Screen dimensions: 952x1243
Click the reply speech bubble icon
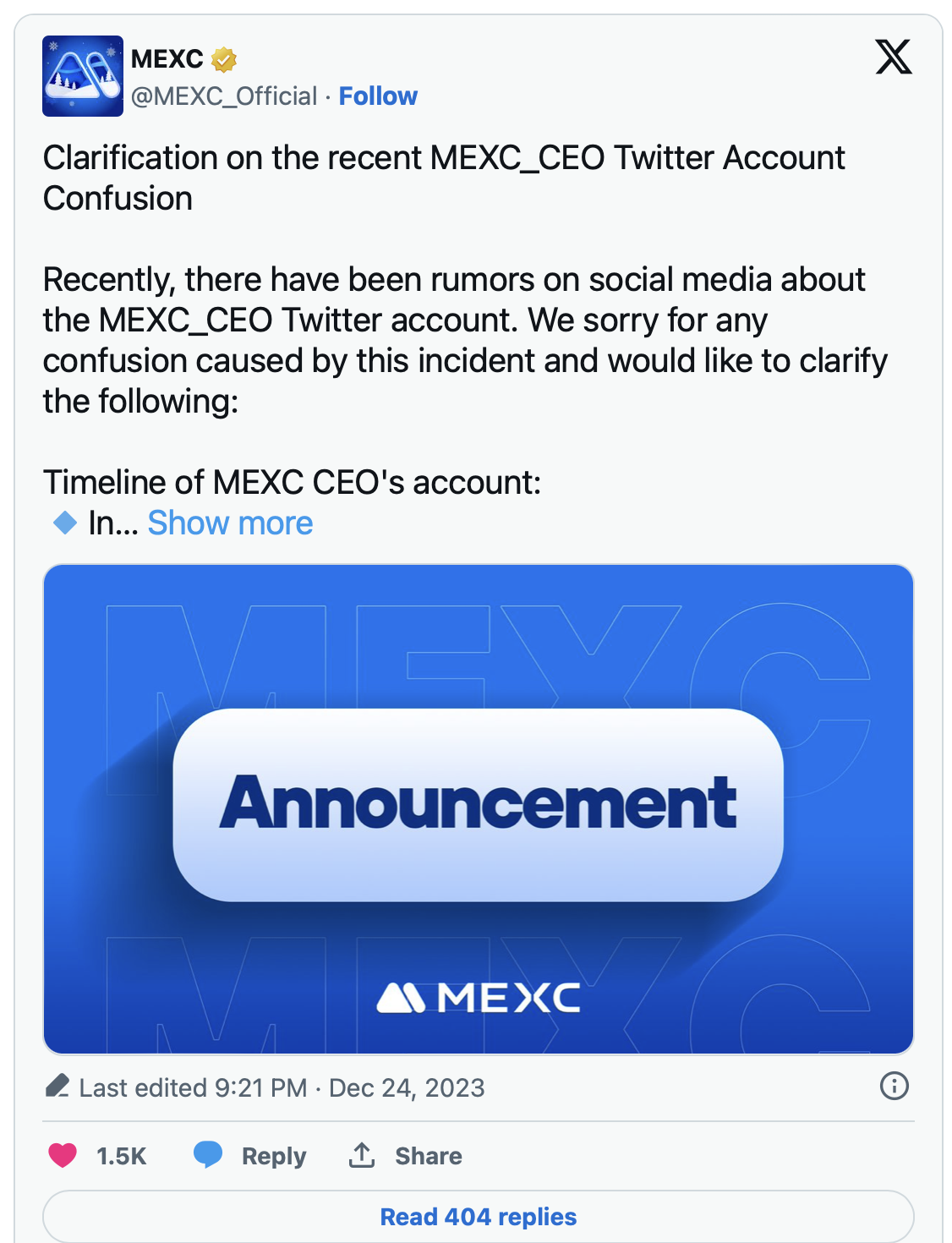click(x=208, y=1154)
